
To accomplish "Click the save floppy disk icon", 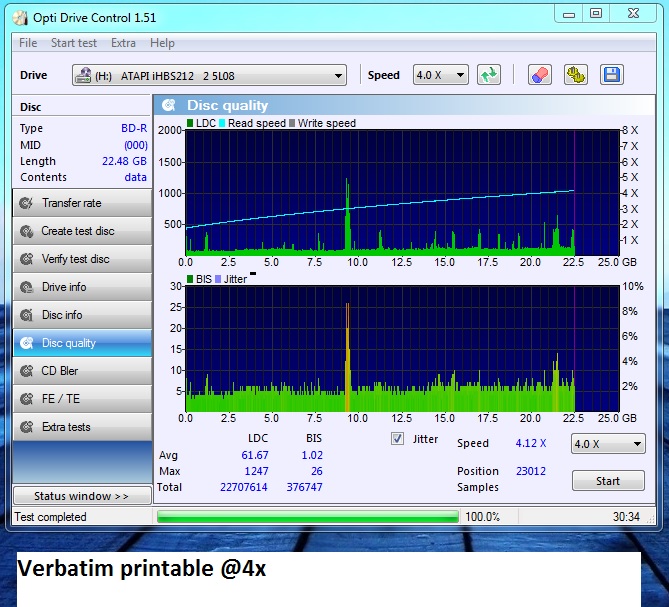I will coord(611,75).
